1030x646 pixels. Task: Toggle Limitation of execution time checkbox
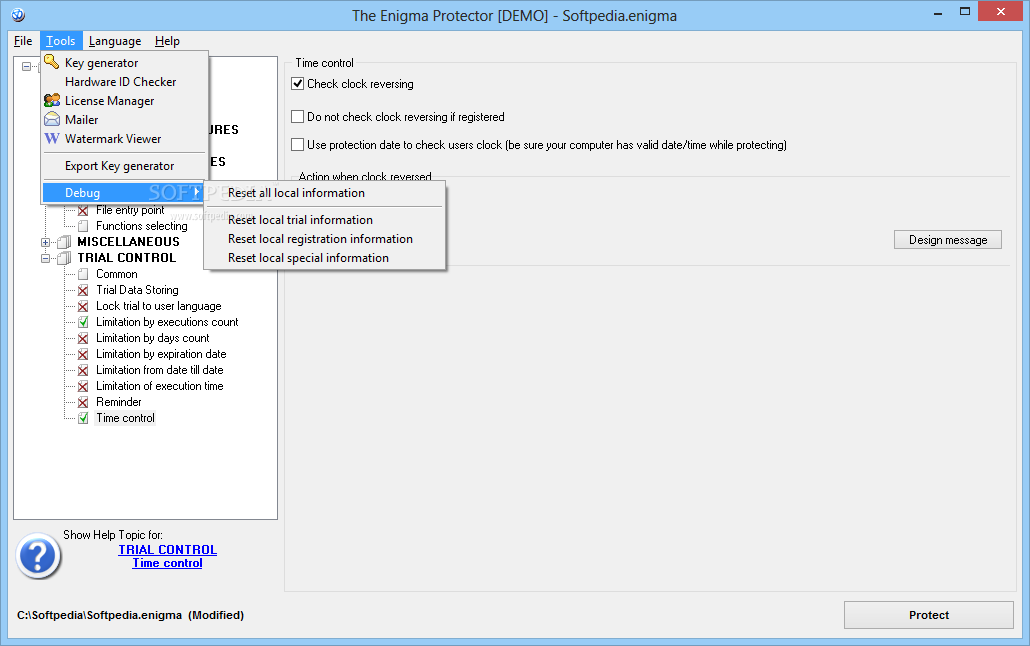(x=83, y=386)
